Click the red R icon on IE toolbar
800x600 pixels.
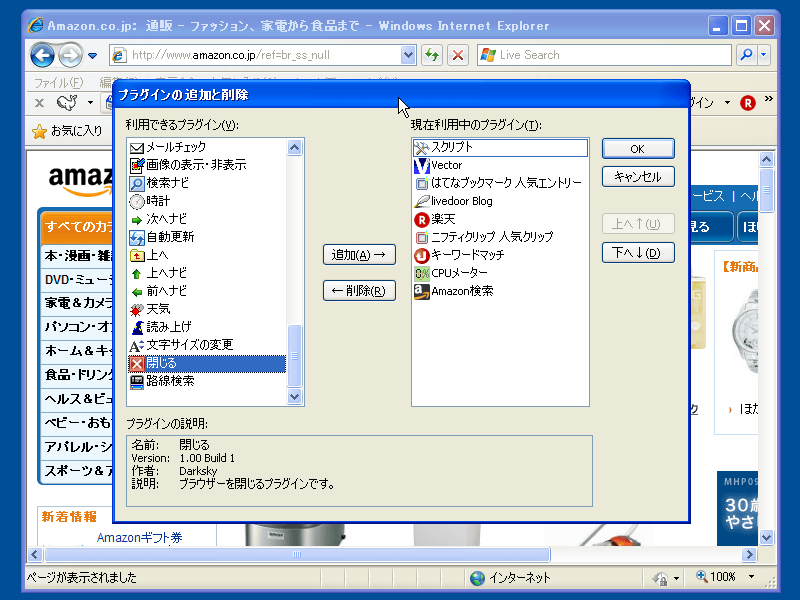pos(747,103)
